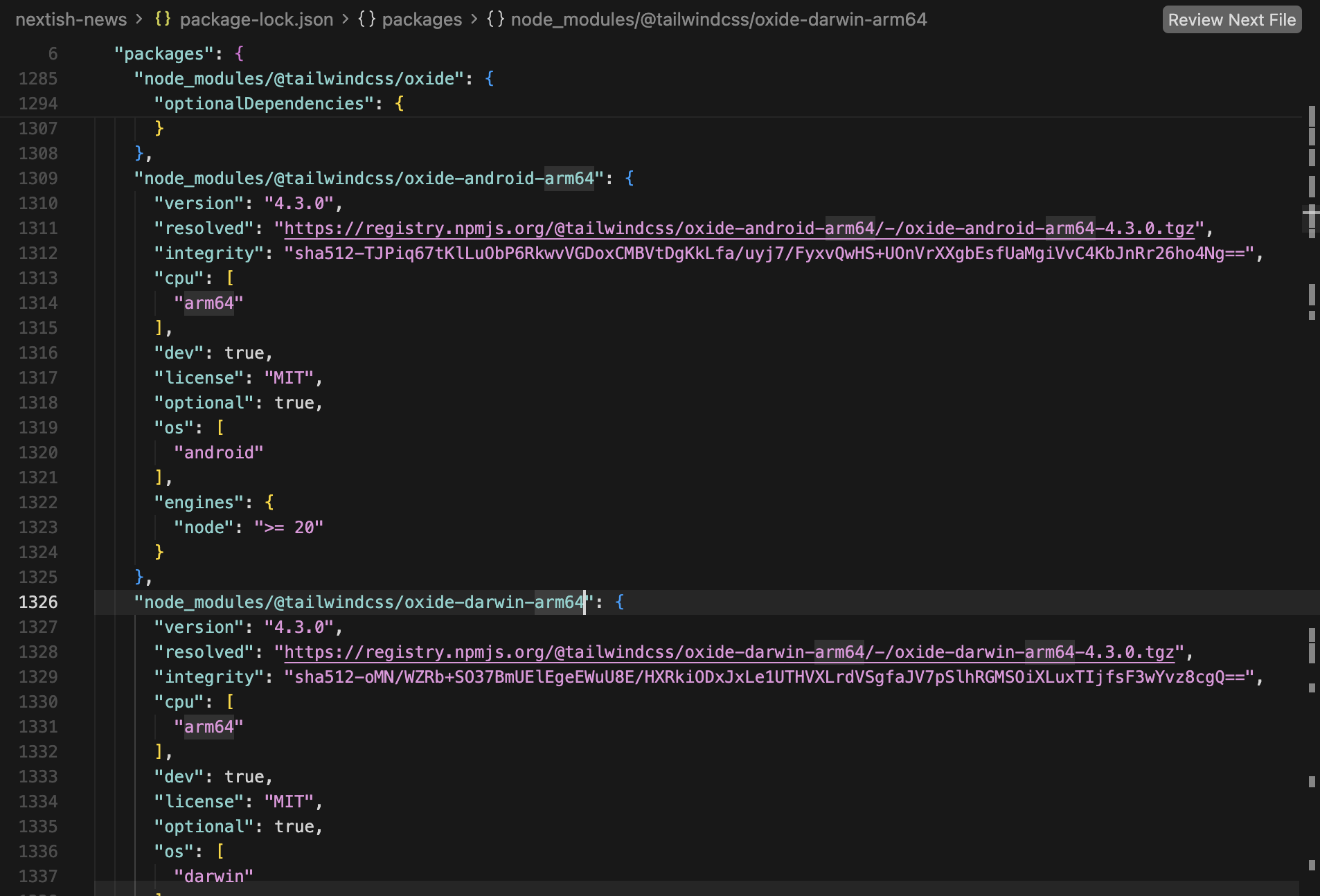Screen dimensions: 1320x896
Task: Click "arm64" string on line 1314
Action: (209, 303)
